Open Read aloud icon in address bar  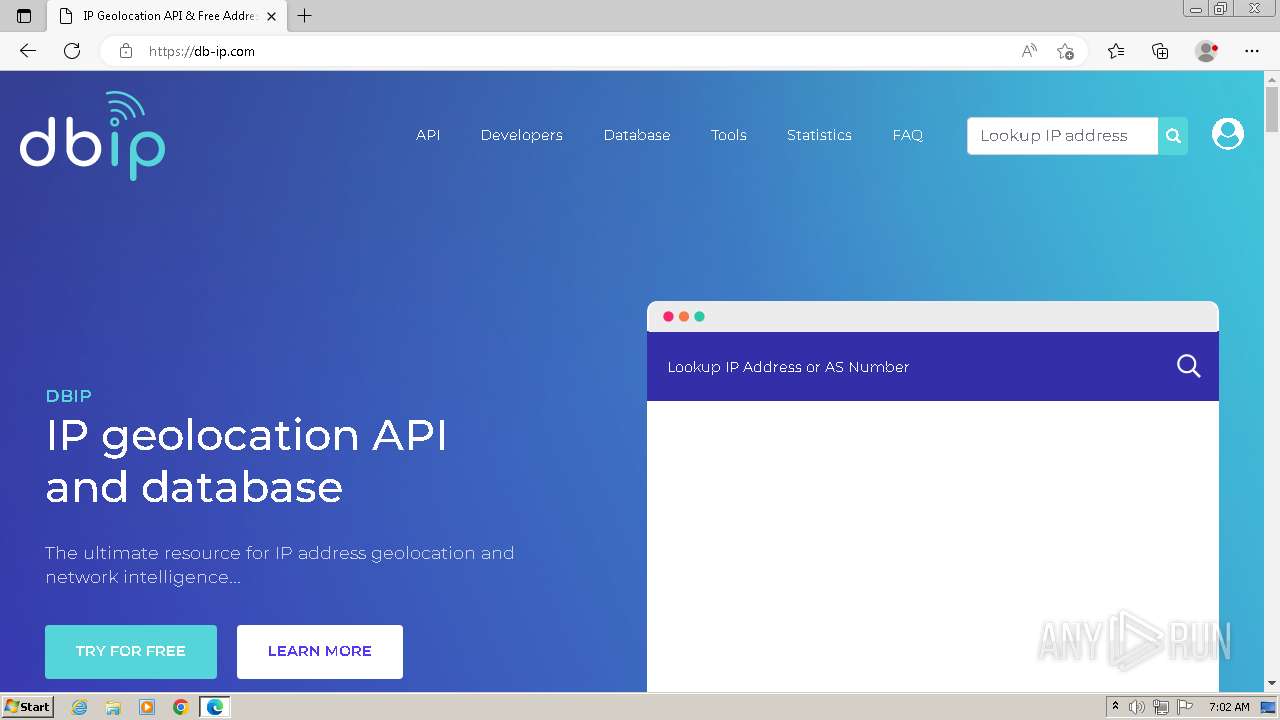(1029, 51)
